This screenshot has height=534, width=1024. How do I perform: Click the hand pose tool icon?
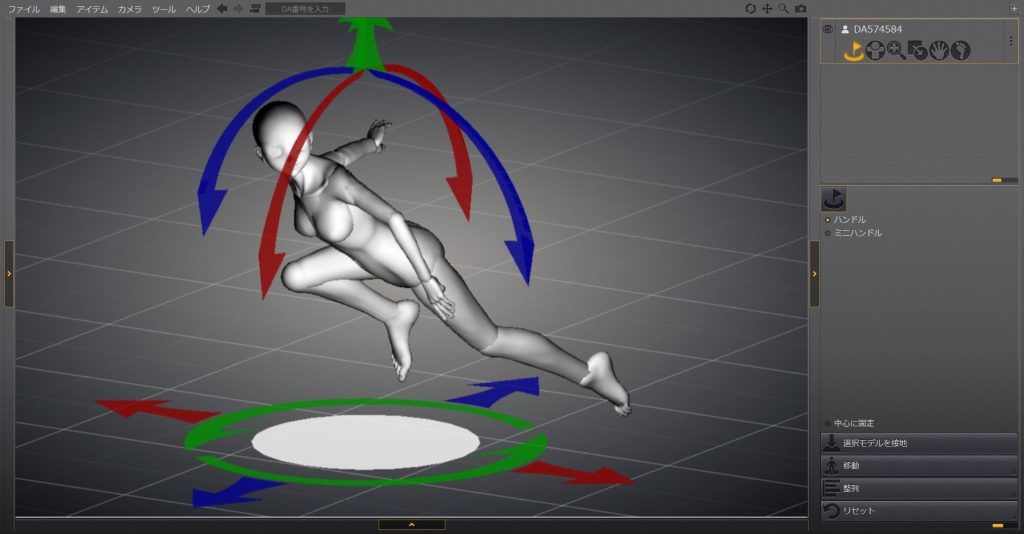pyautogui.click(x=939, y=50)
